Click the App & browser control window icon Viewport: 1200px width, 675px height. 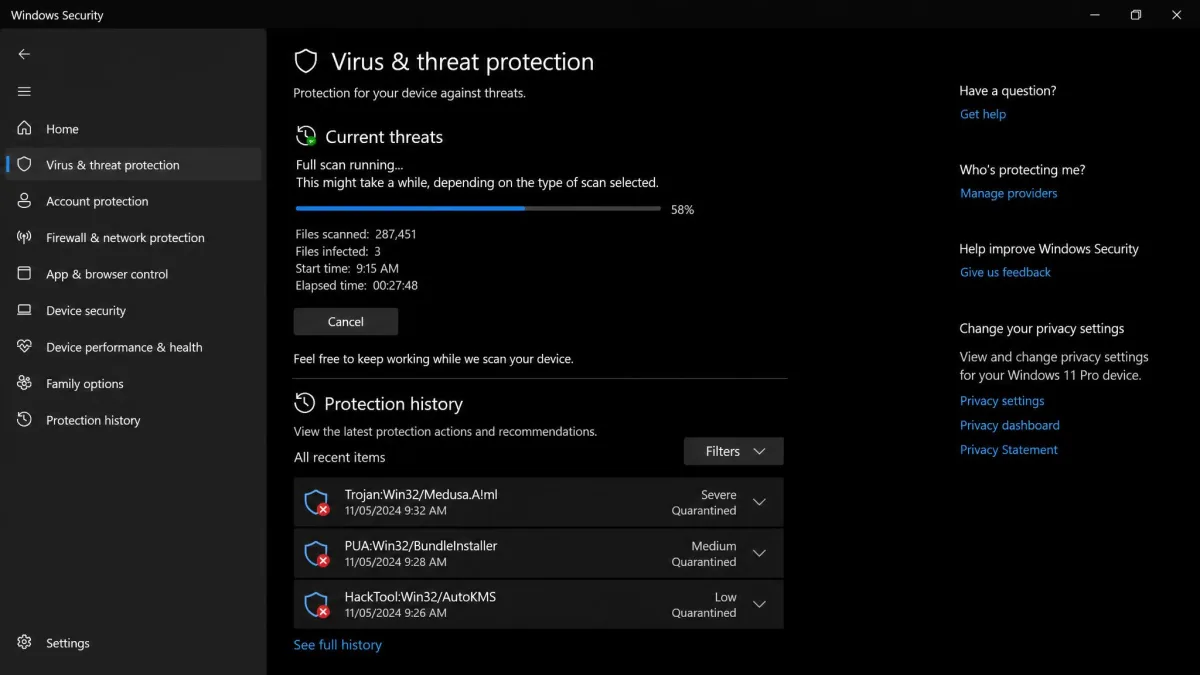(24, 273)
